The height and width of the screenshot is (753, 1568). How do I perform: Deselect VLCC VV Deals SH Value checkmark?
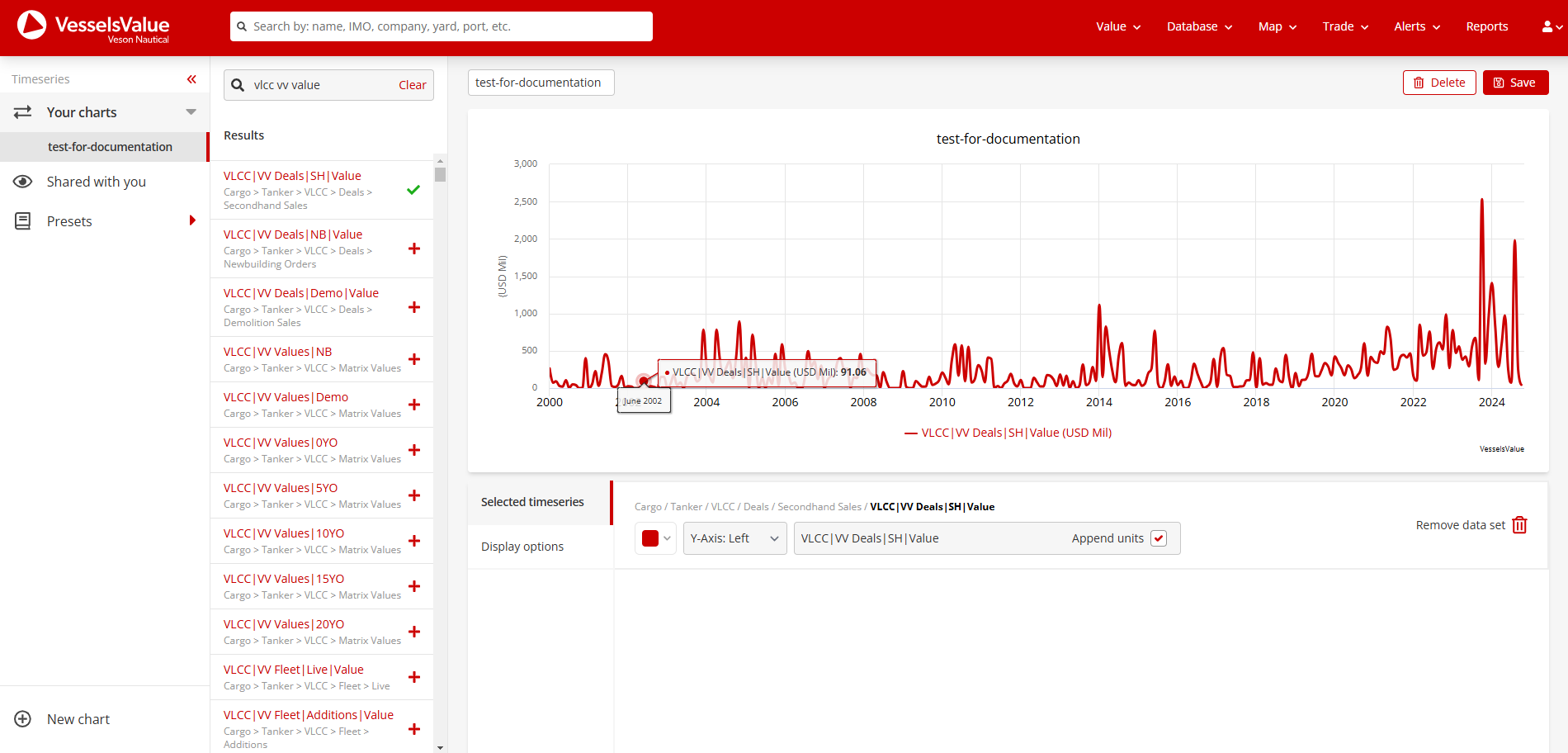coord(413,190)
